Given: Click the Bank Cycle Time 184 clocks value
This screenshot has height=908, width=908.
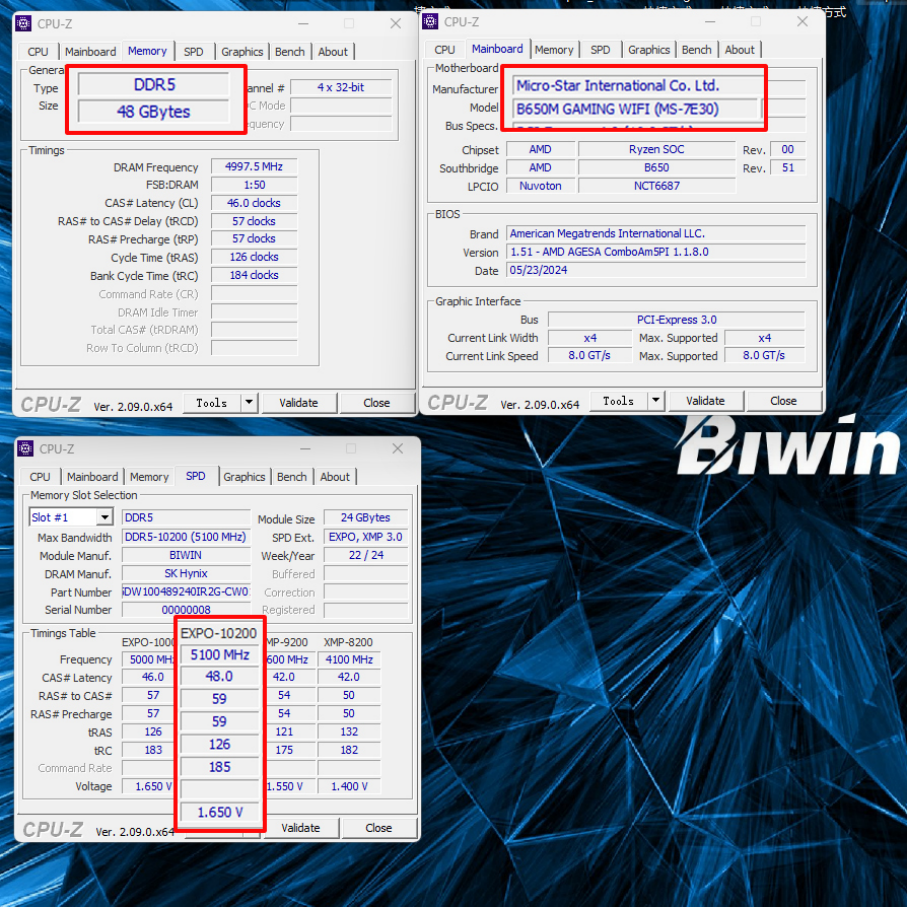Looking at the screenshot, I should [254, 276].
